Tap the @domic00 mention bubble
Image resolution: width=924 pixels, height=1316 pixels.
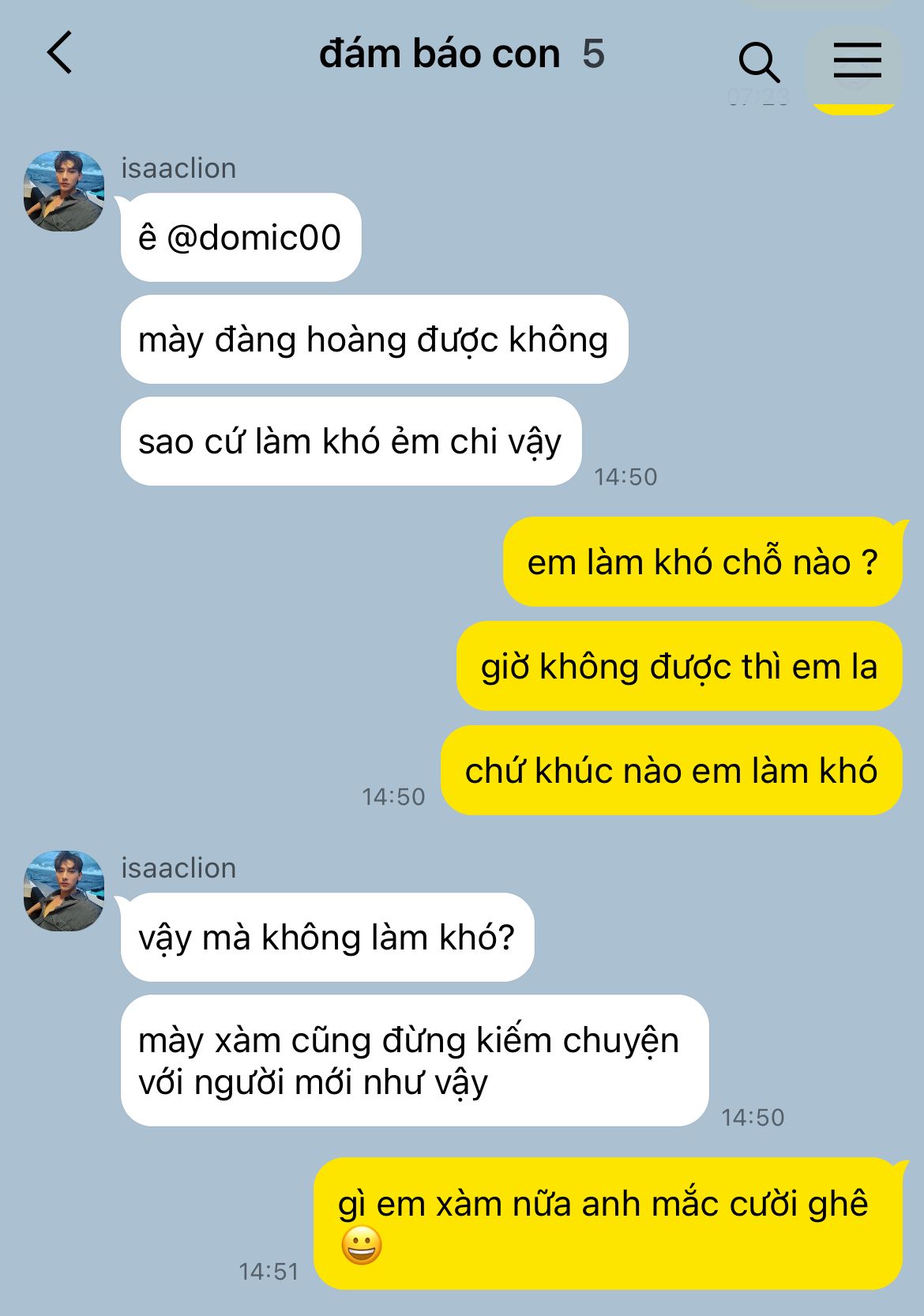(x=241, y=237)
